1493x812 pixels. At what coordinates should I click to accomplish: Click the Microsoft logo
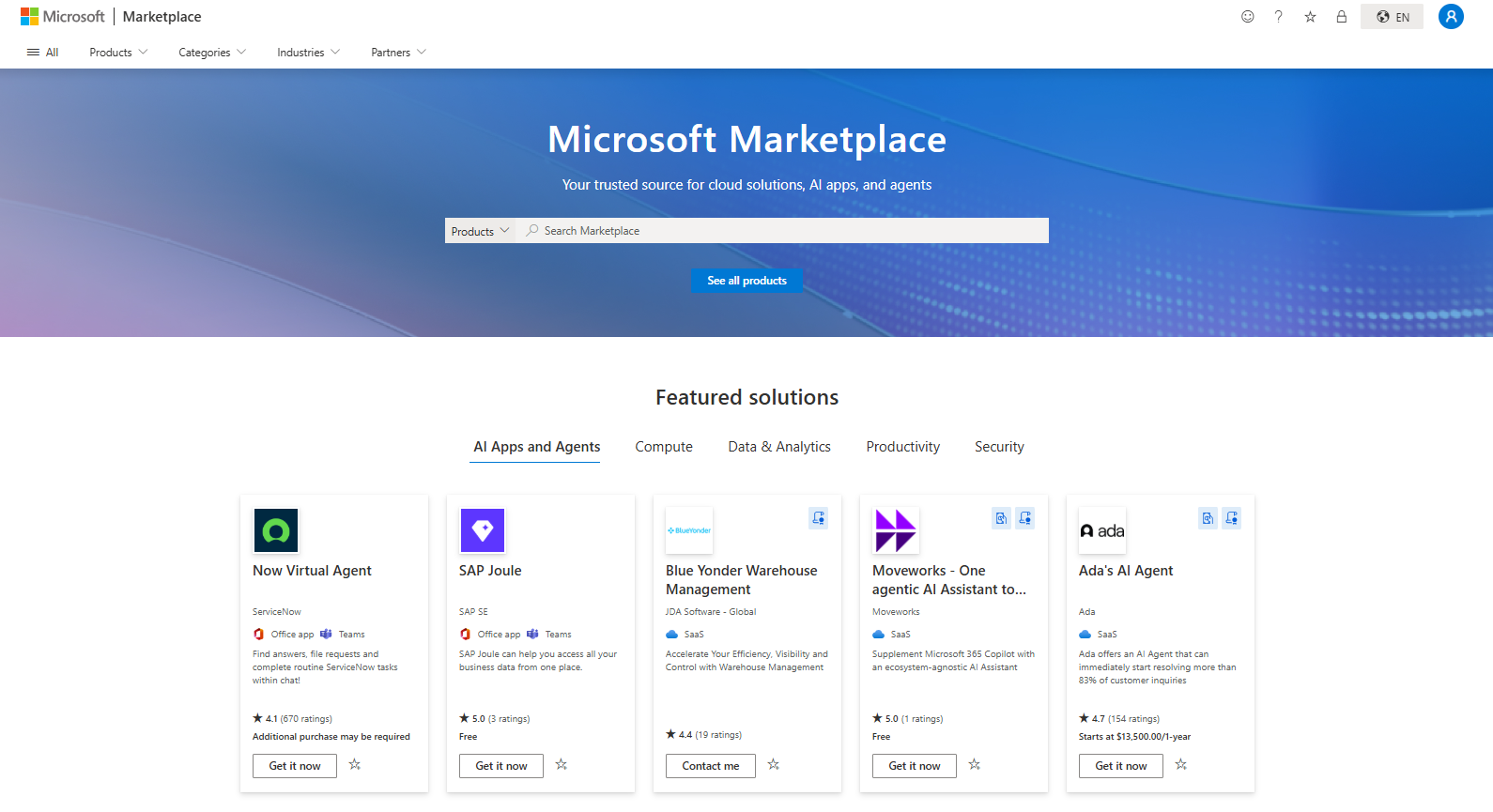click(x=63, y=17)
